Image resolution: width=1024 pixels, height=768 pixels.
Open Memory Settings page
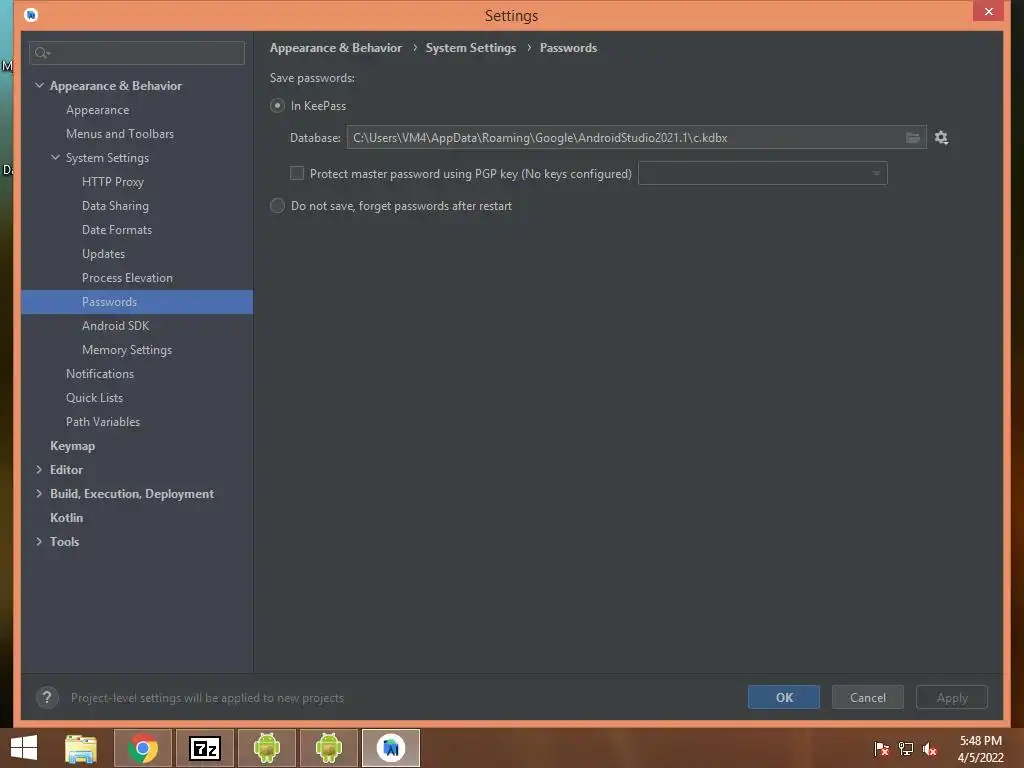pyautogui.click(x=127, y=349)
